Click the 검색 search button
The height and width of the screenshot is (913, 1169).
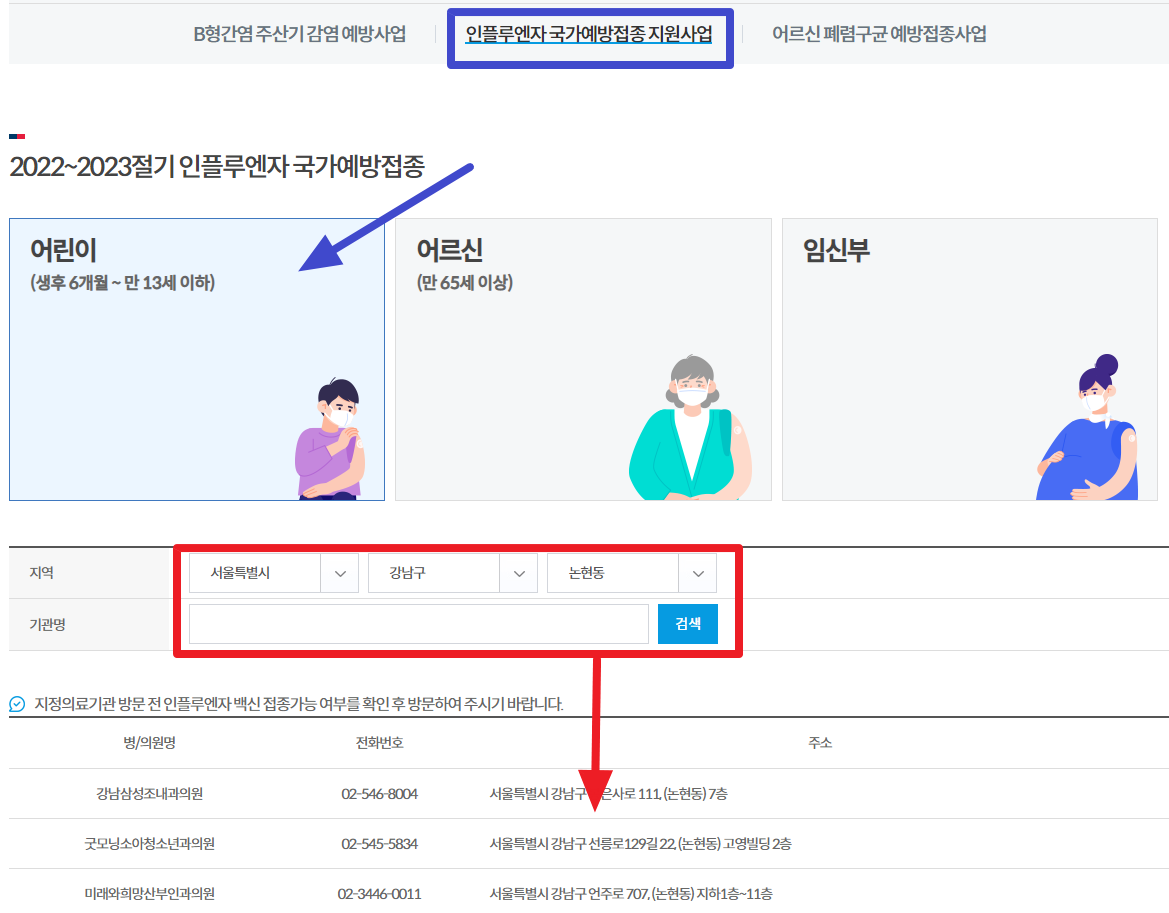pos(687,623)
